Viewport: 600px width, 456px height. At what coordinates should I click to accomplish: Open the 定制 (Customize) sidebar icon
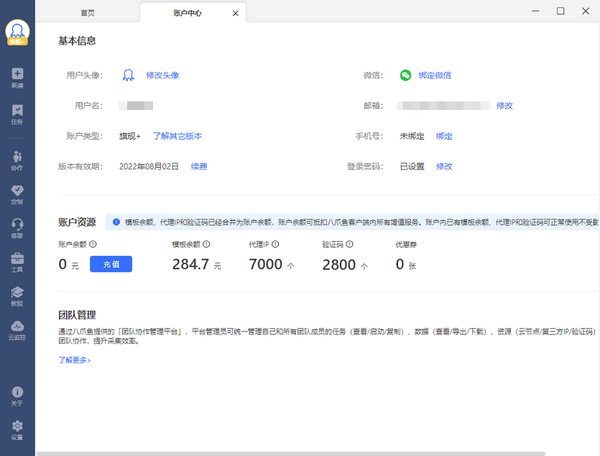click(17, 194)
